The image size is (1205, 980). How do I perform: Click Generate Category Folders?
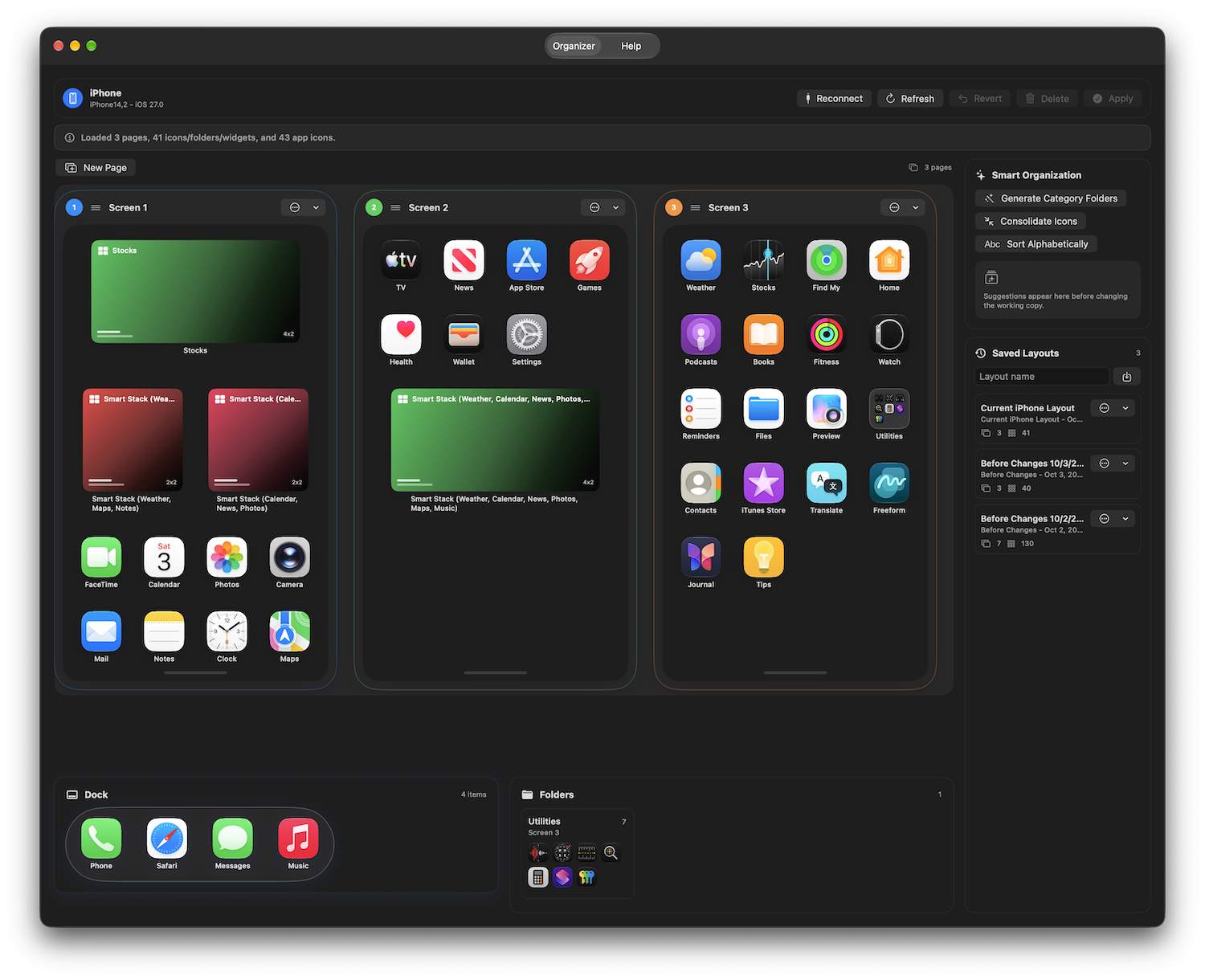click(1051, 198)
